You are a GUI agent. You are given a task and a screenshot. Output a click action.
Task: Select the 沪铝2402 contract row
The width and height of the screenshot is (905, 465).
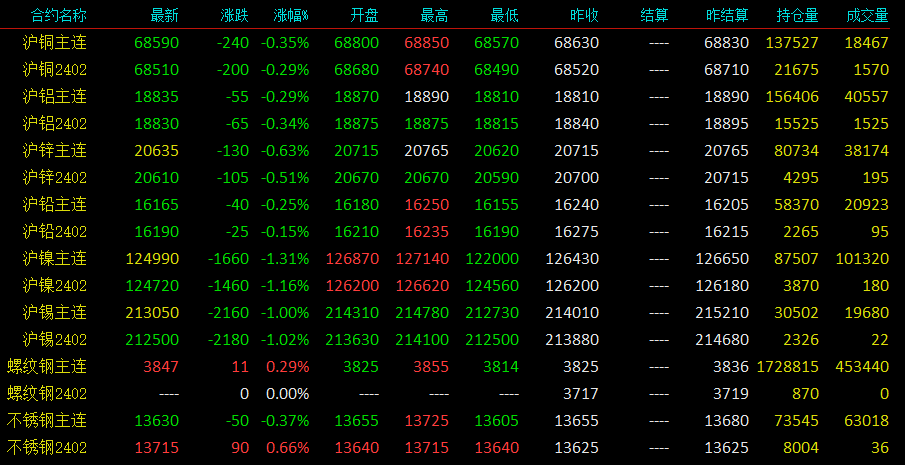452,123
